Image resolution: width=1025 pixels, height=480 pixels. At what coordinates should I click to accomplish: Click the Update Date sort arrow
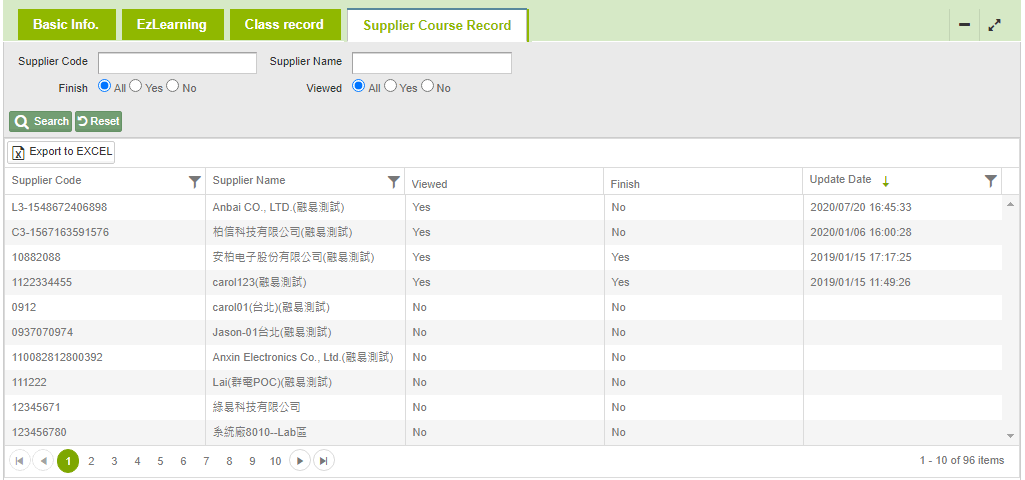885,181
